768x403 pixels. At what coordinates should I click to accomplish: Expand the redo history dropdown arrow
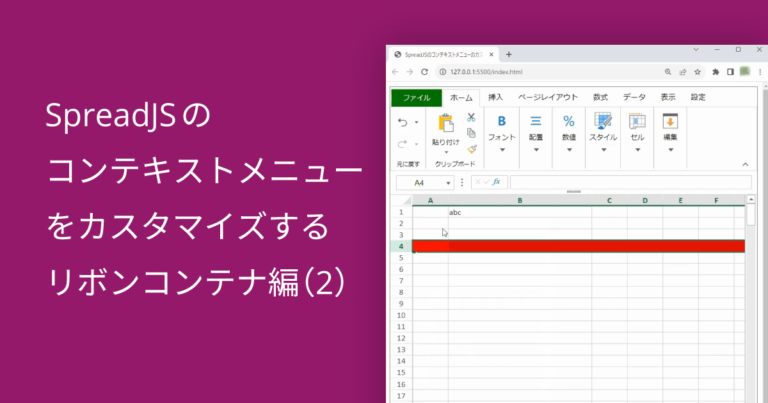click(x=416, y=144)
